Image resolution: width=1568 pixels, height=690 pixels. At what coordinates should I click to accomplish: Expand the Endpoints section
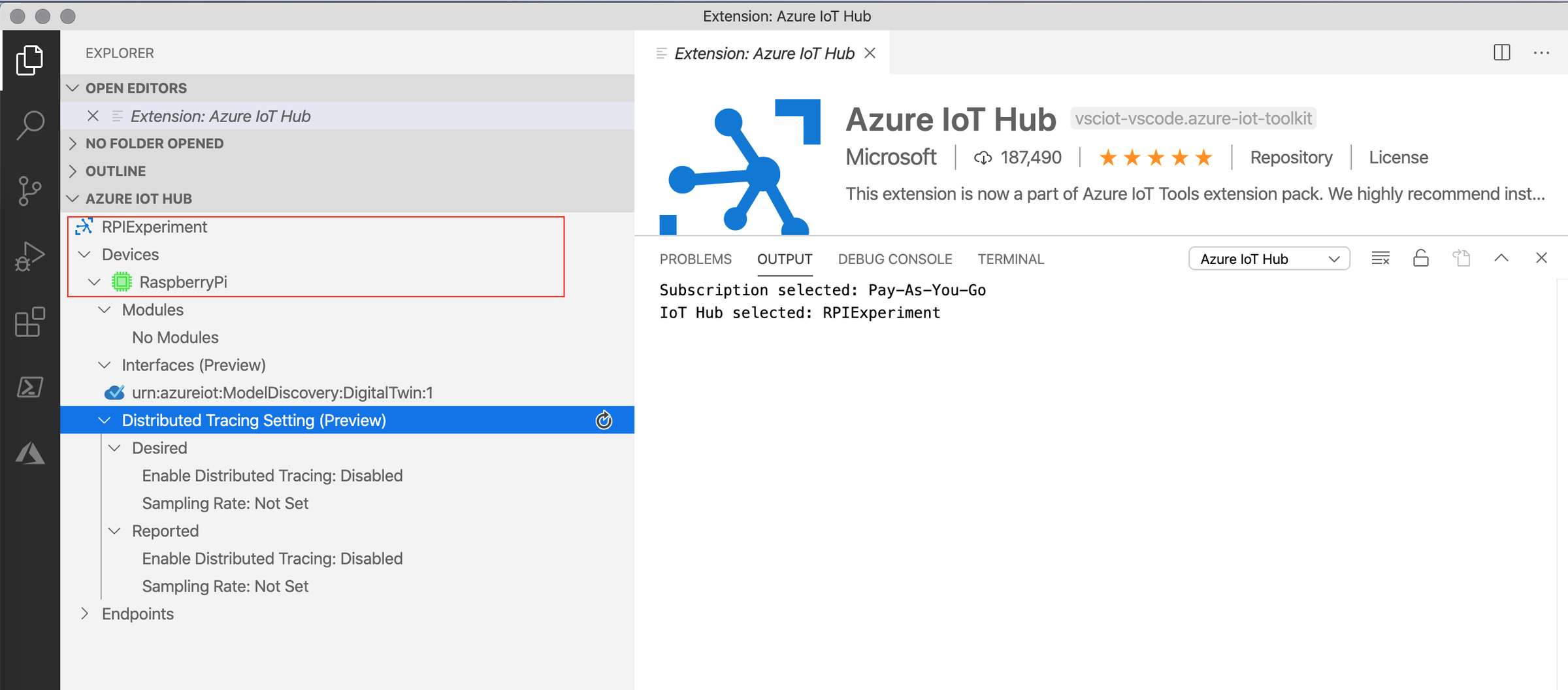85,614
